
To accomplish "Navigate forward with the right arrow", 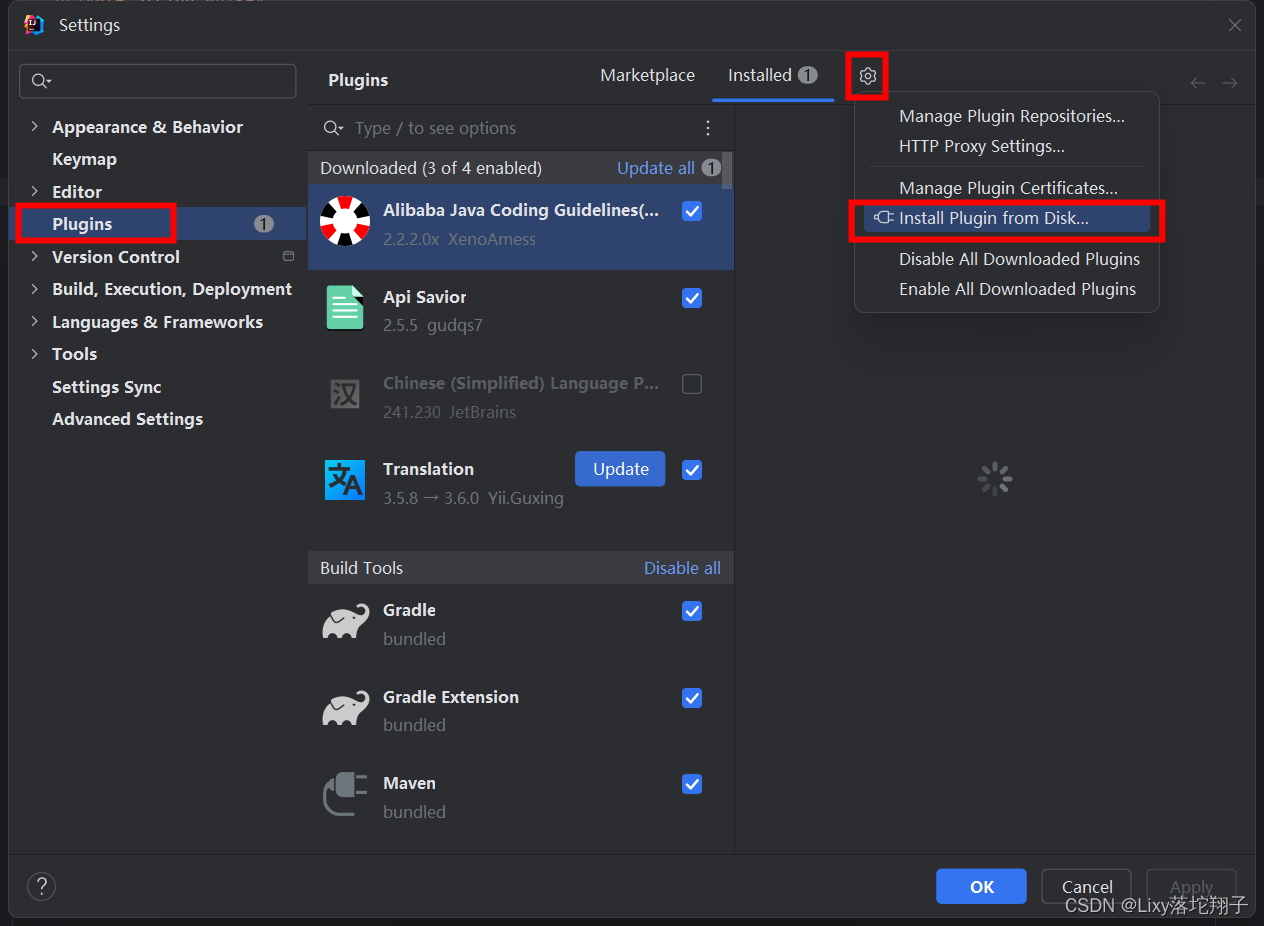I will [1230, 83].
